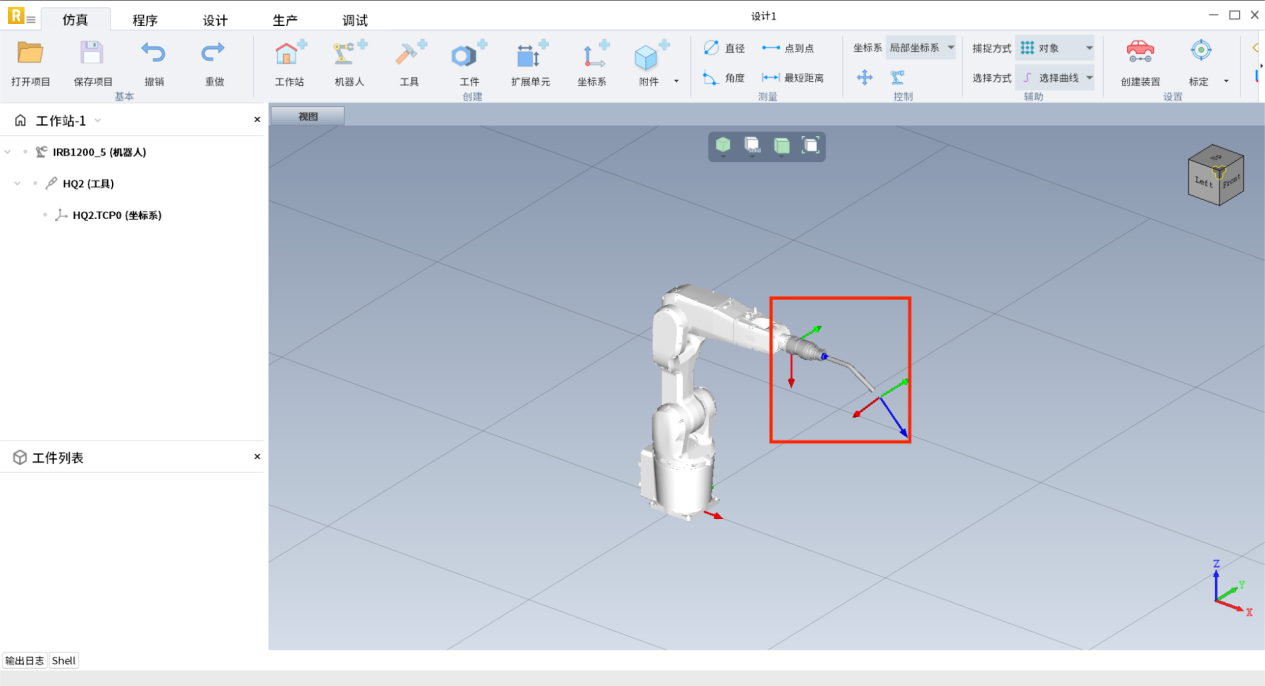Click the move arrows icon in 控制 group

tap(865, 77)
